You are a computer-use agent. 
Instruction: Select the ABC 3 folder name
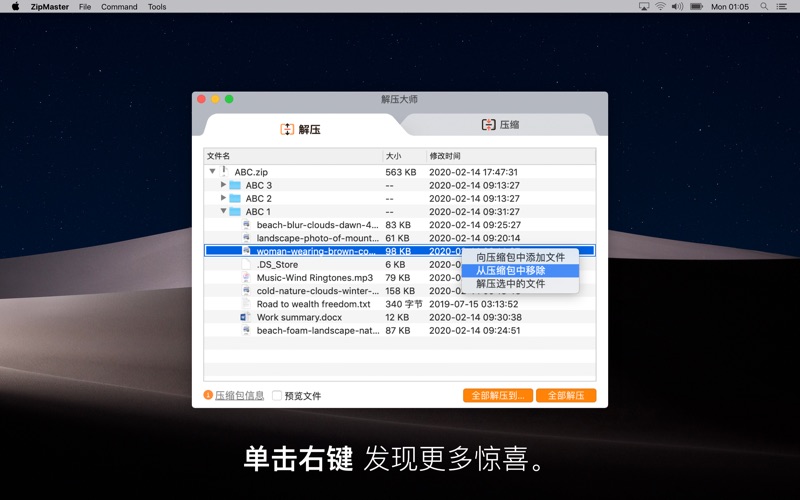[259, 185]
